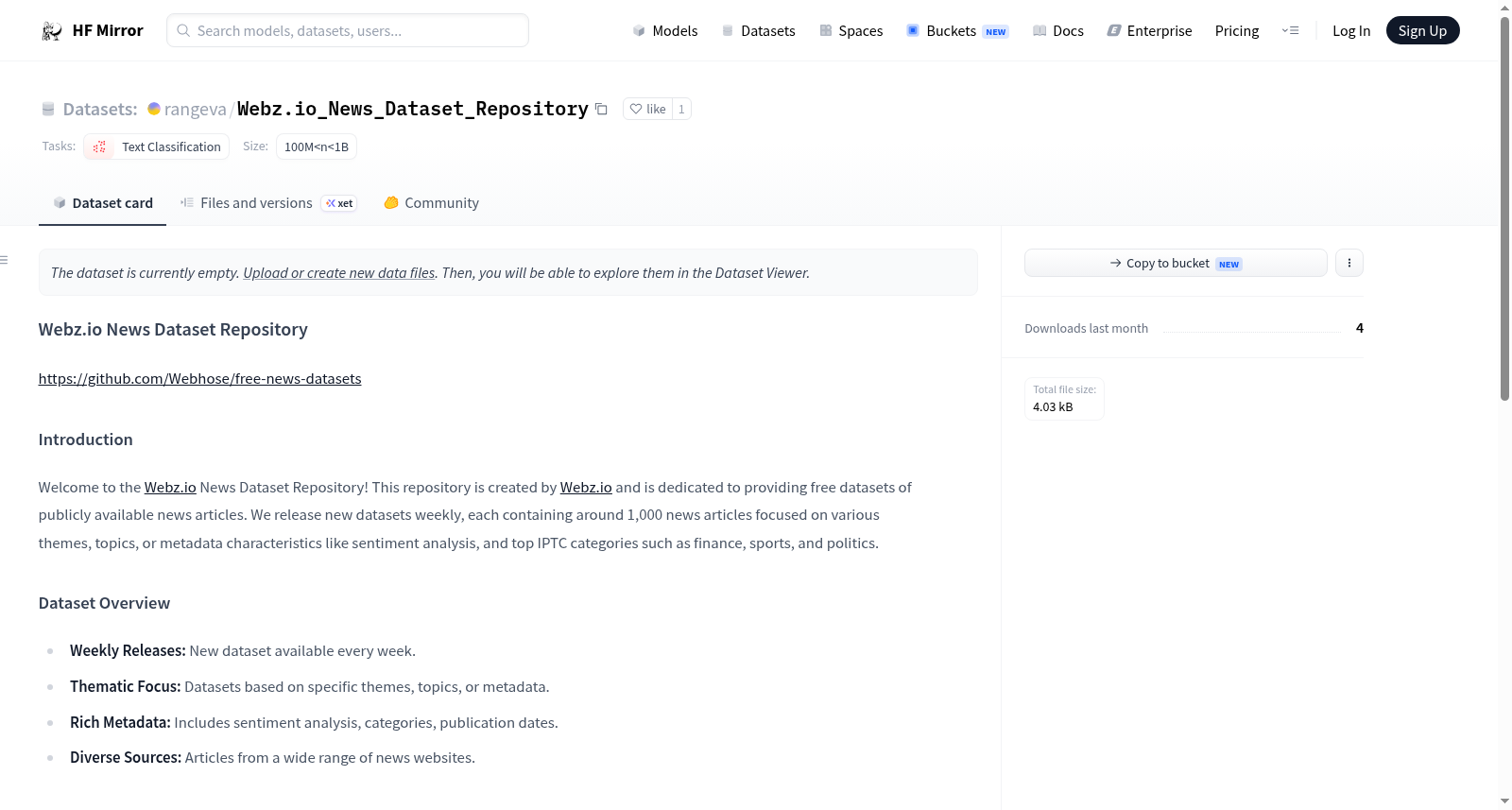Click the page vertical scrollbar thumb
This screenshot has height=810, width=1512.
click(x=1504, y=208)
